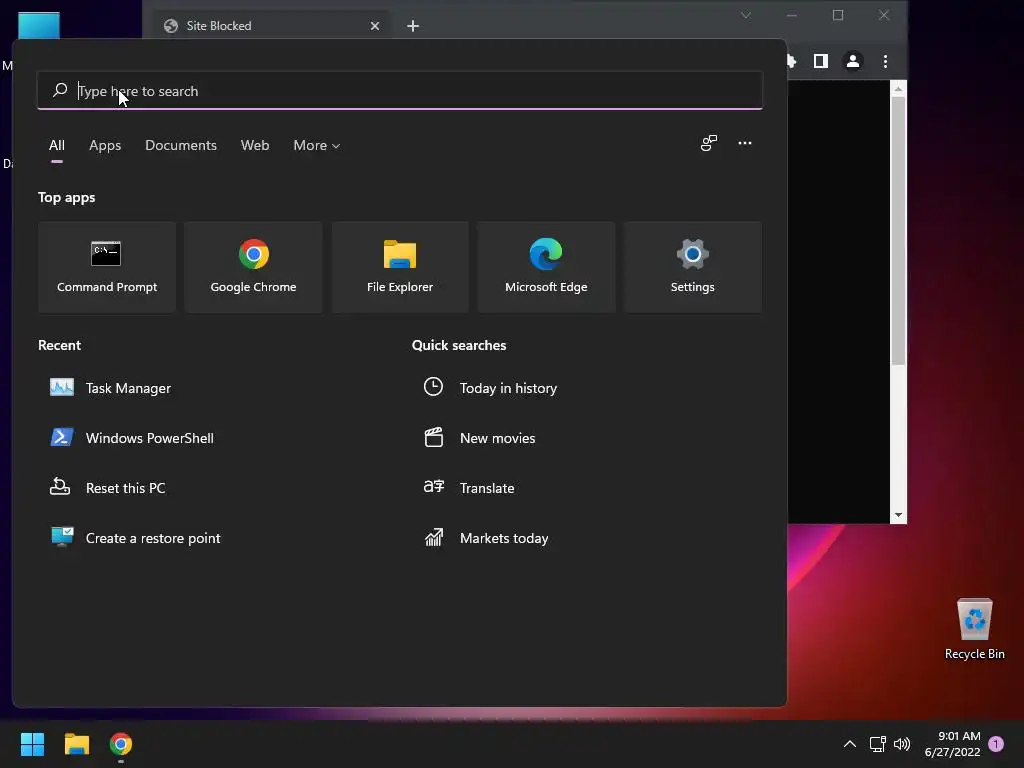Open volume control in system tray
The height and width of the screenshot is (768, 1024).
[x=902, y=744]
